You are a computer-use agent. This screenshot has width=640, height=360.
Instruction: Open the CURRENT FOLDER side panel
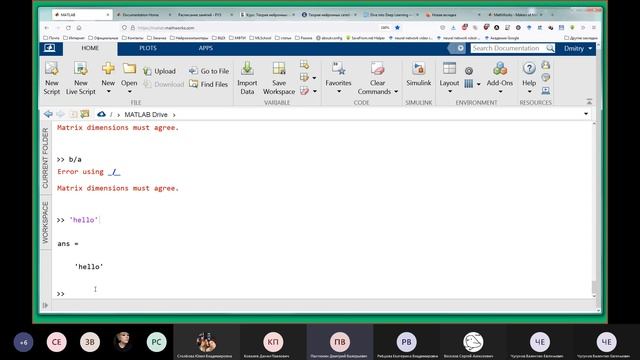(45, 158)
